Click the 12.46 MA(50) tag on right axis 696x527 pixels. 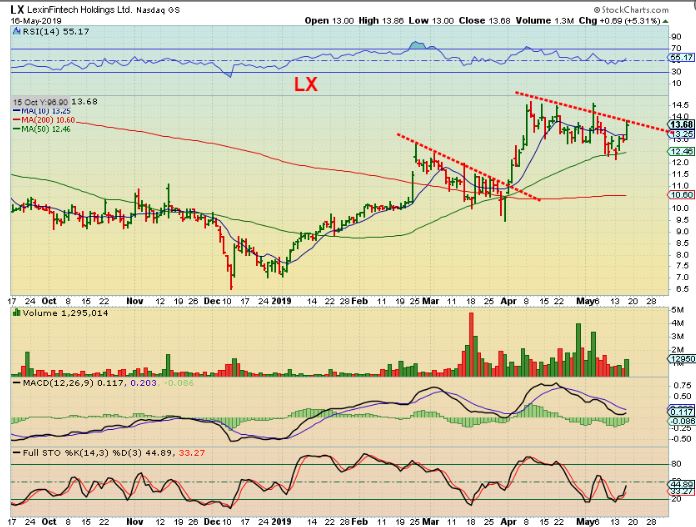click(681, 151)
